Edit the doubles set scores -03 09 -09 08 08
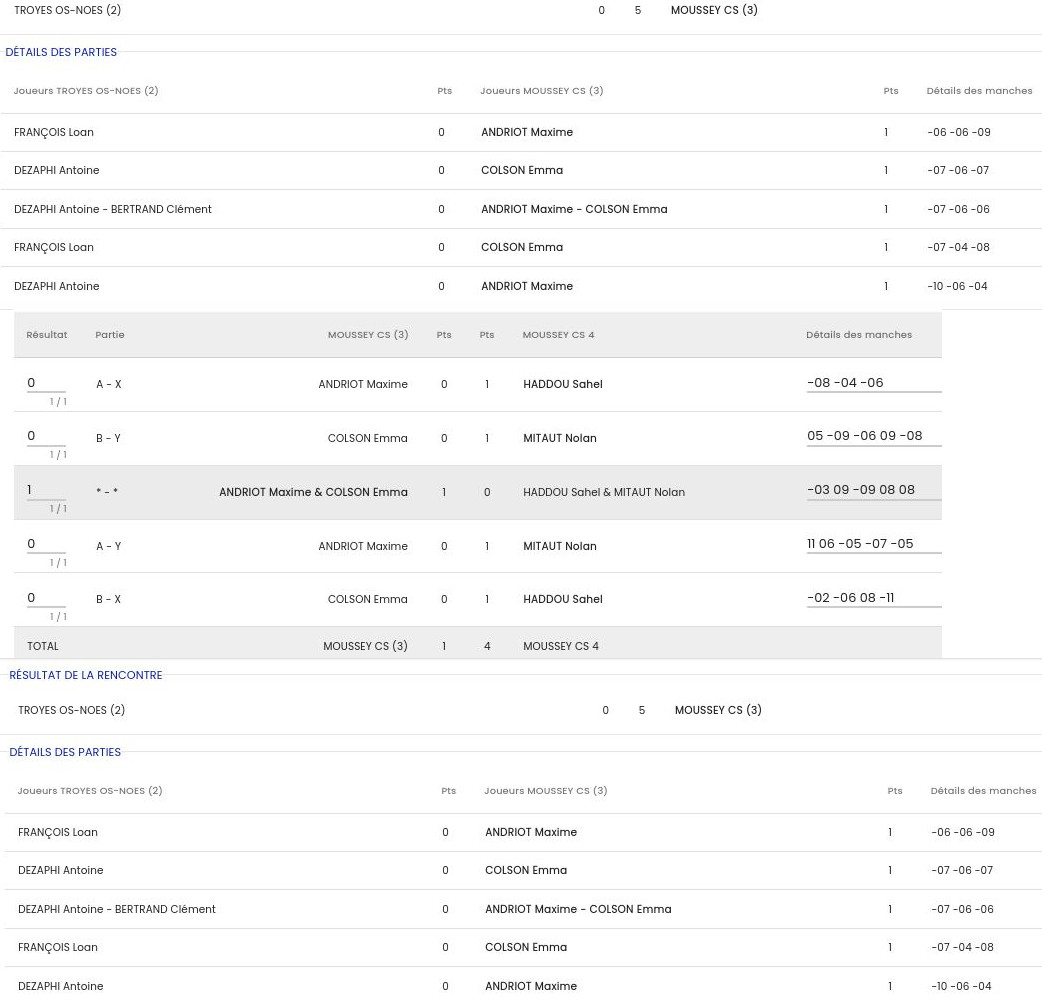The height and width of the screenshot is (1000, 1042). [873, 490]
